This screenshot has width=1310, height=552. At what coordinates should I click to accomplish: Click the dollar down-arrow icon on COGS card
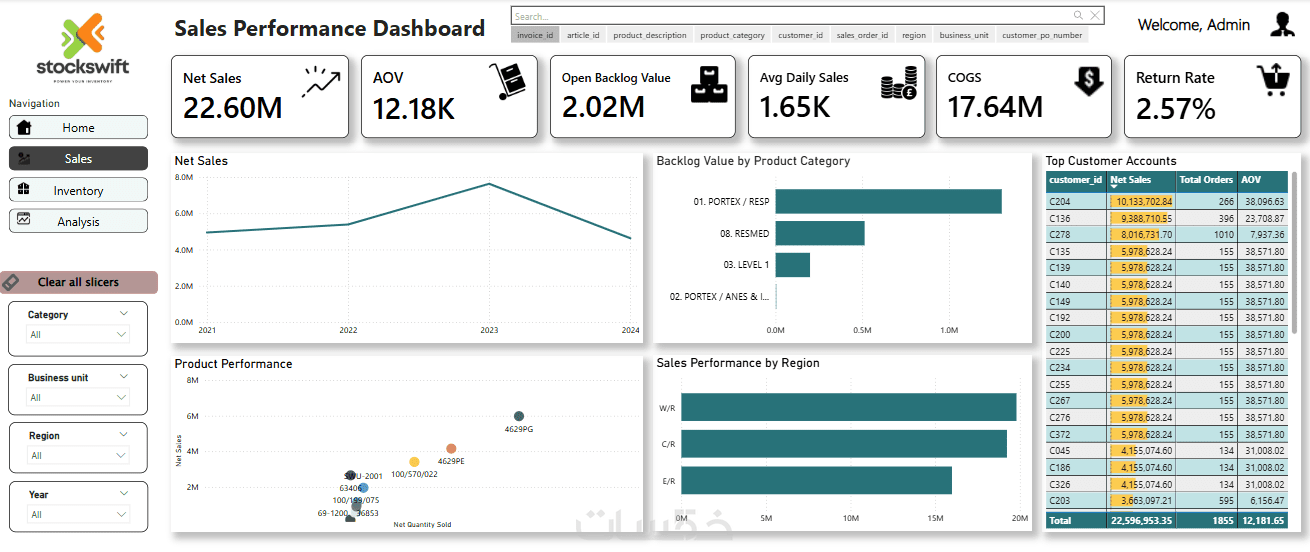(x=1088, y=81)
